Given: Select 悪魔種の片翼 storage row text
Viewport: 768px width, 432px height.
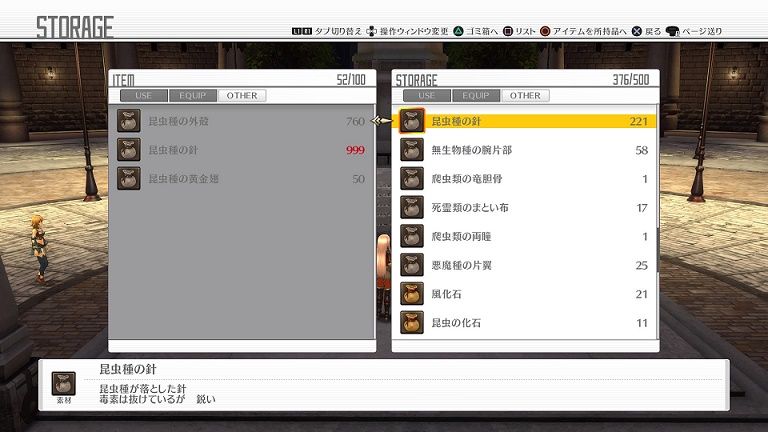Looking at the screenshot, I should click(461, 265).
